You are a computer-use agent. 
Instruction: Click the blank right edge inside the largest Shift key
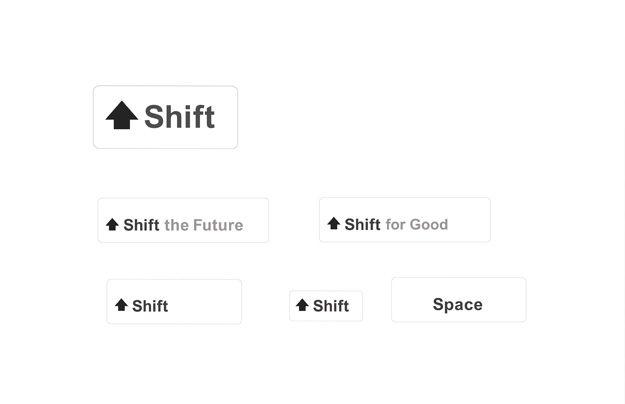pyautogui.click(x=227, y=117)
